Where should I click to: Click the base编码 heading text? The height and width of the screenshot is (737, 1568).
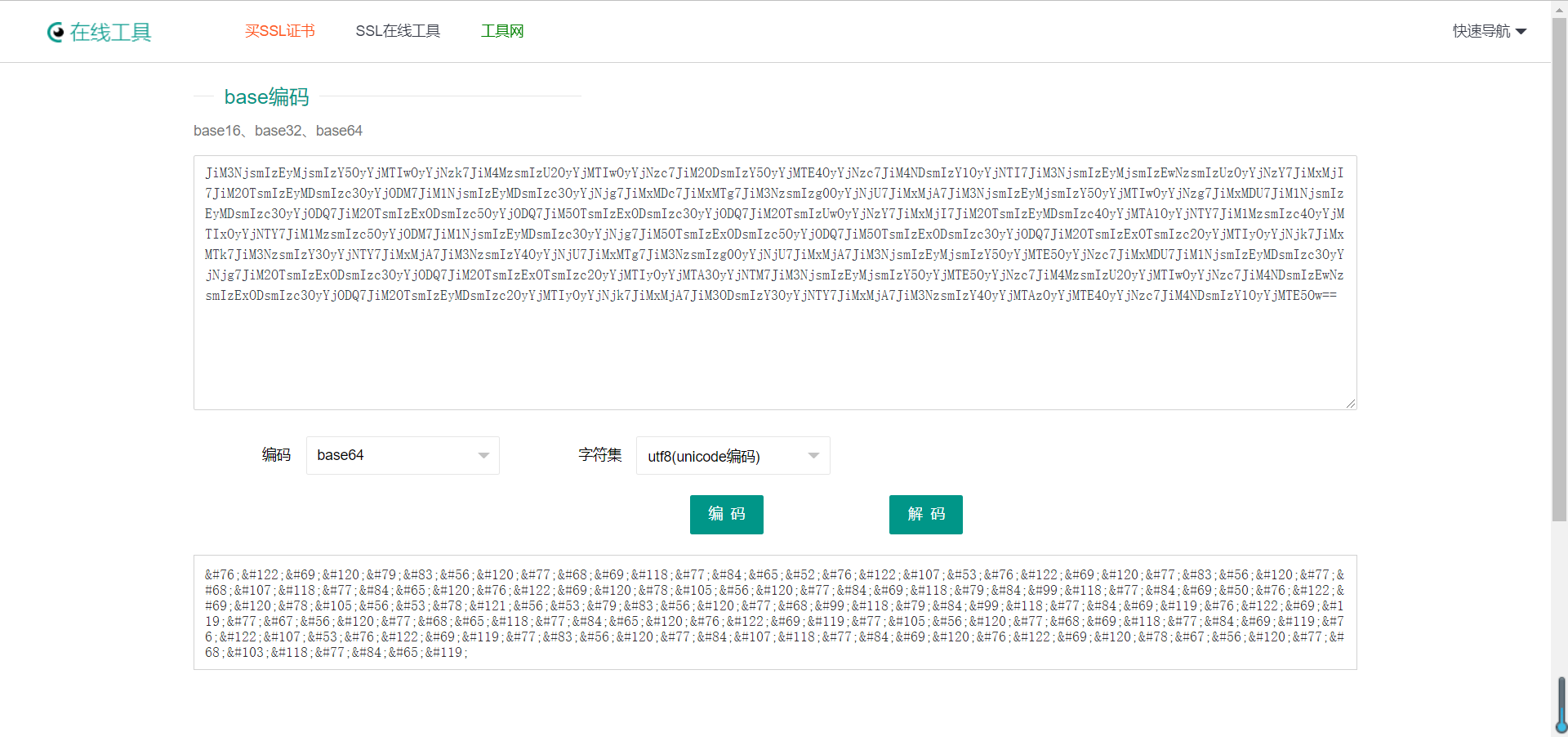[267, 96]
